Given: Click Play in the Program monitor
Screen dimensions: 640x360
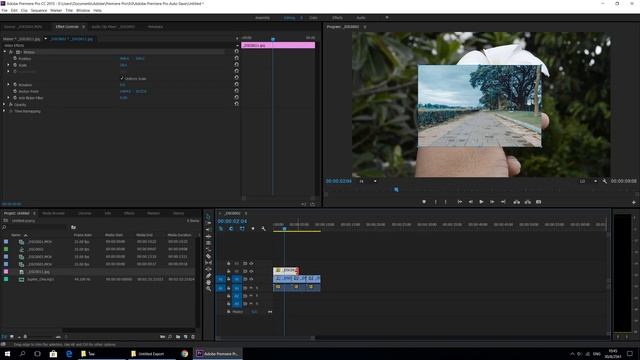Looking at the screenshot, I should [481, 202].
